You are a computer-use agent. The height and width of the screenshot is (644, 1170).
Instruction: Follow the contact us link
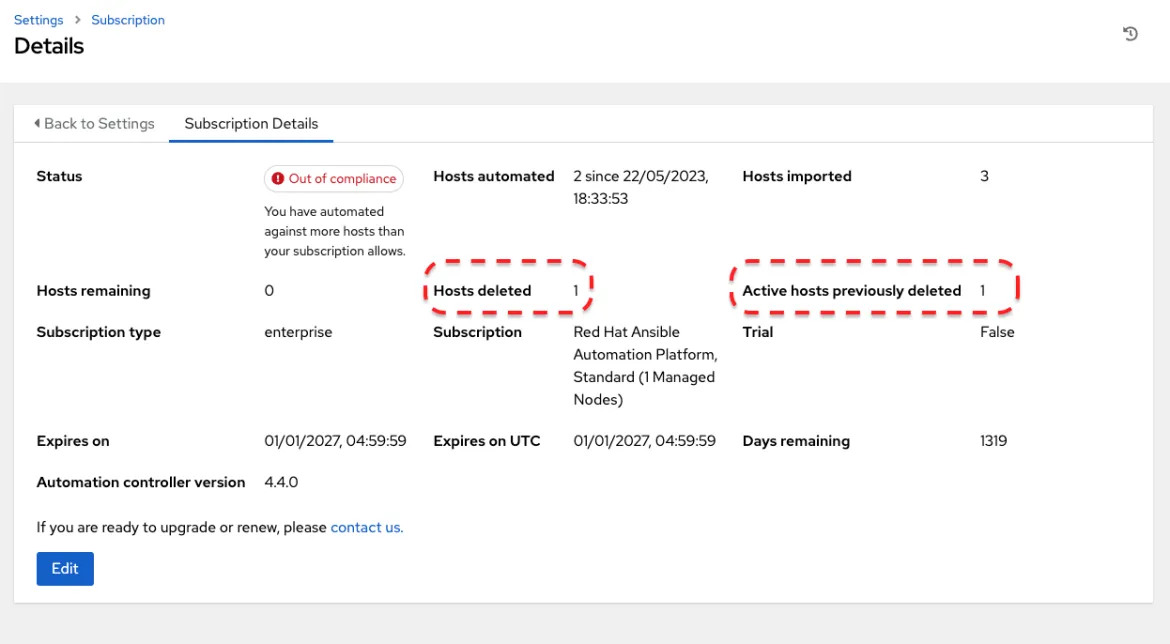coord(366,527)
